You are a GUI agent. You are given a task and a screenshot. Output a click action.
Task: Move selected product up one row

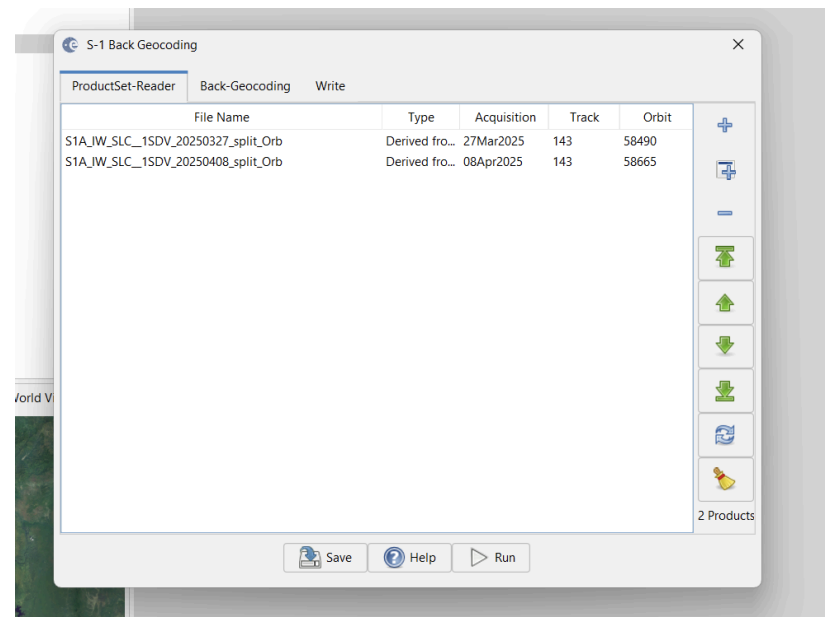tap(725, 303)
